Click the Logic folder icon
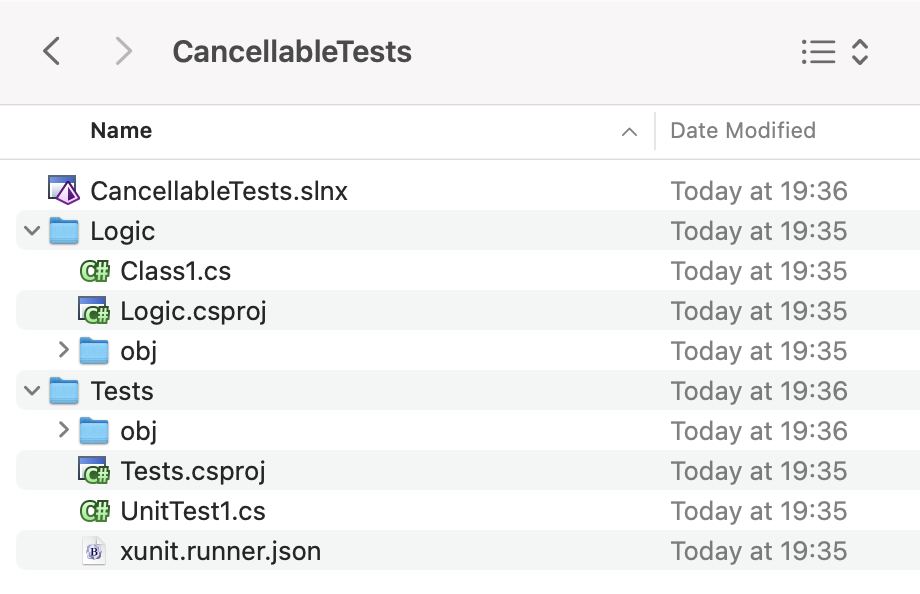Screen dimensions: 920x594 pos(66,230)
